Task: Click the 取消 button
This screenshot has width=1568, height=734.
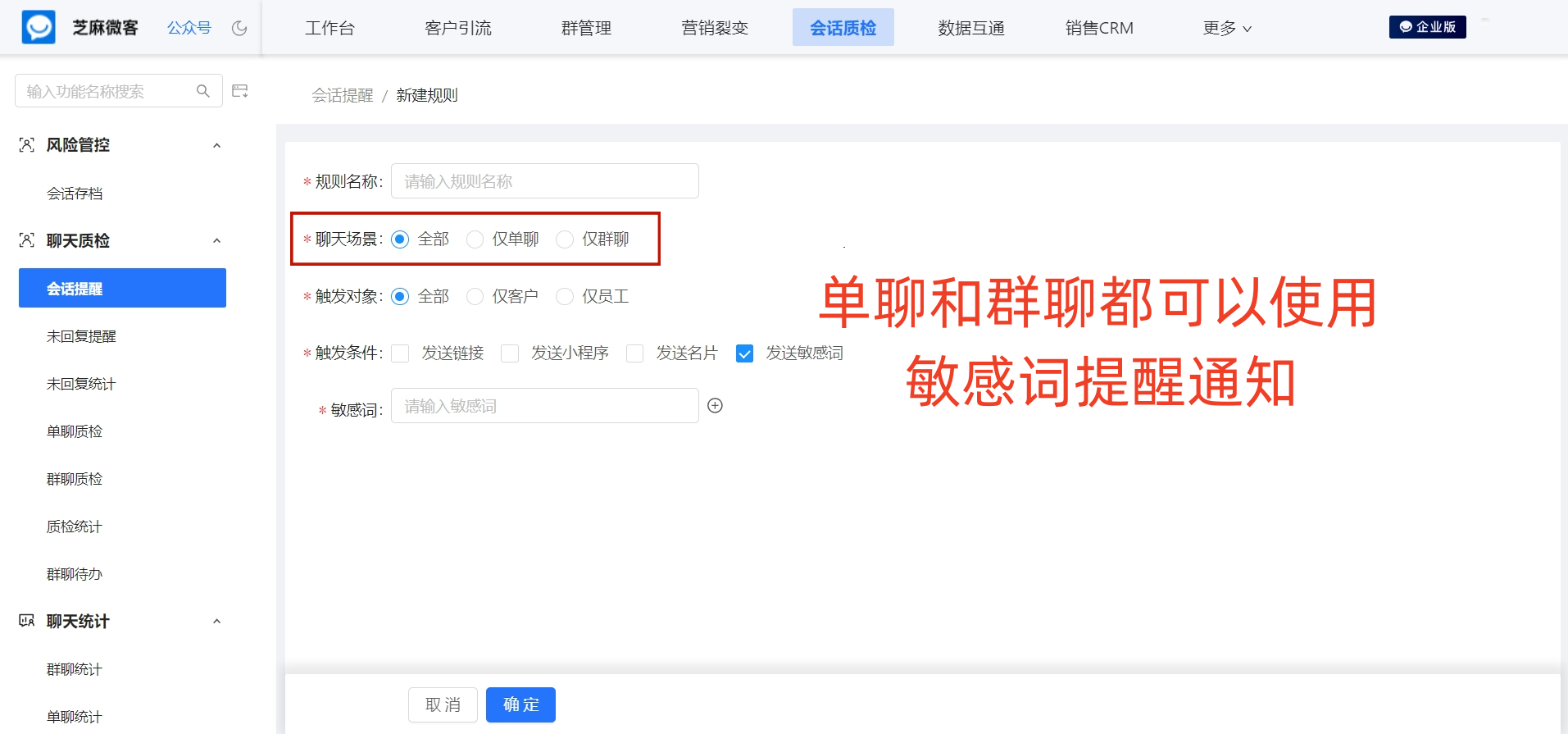Action: (443, 704)
